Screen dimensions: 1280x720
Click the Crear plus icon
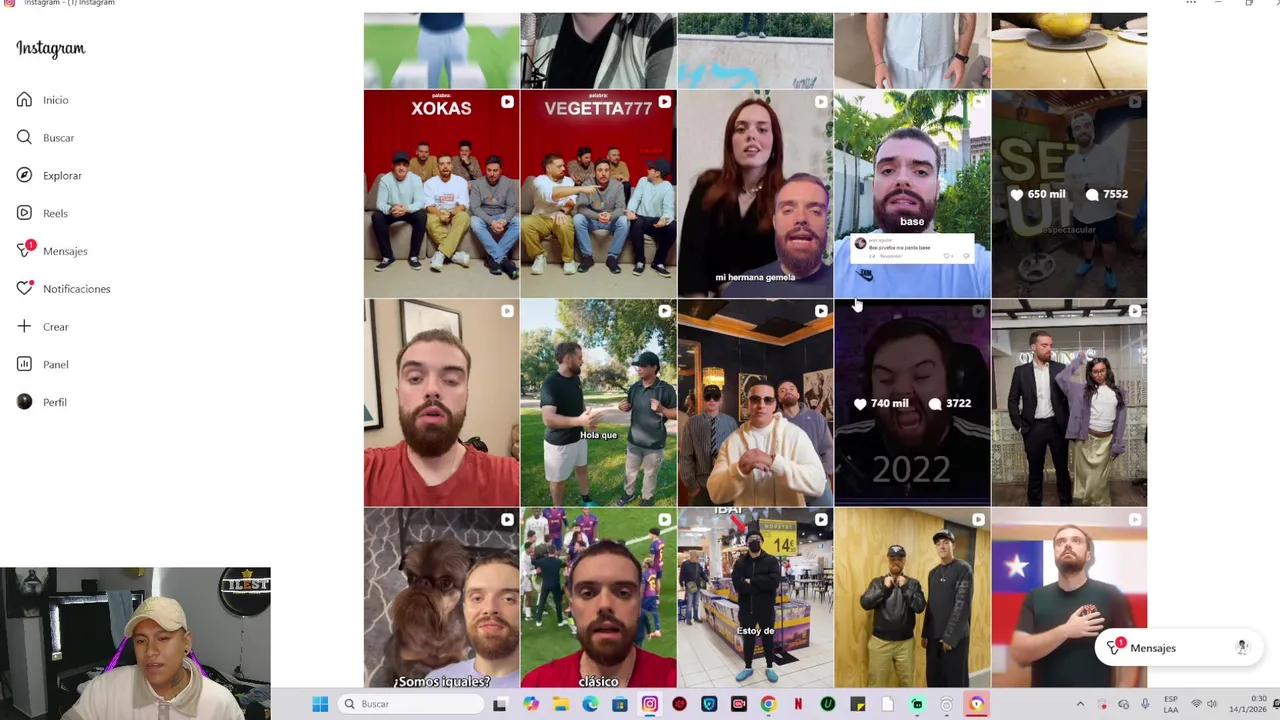[x=24, y=326]
